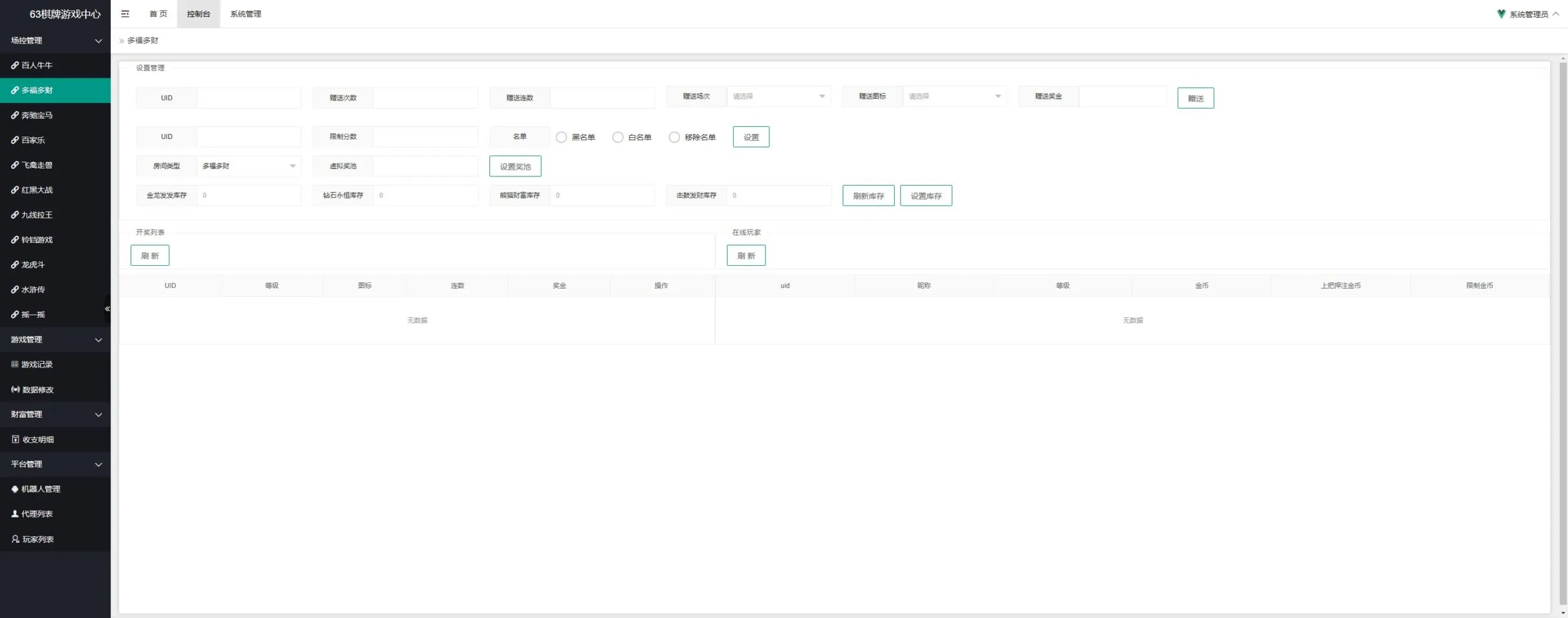Click the link icon beside 红黑大战
Image resolution: width=1568 pixels, height=618 pixels.
(15, 190)
